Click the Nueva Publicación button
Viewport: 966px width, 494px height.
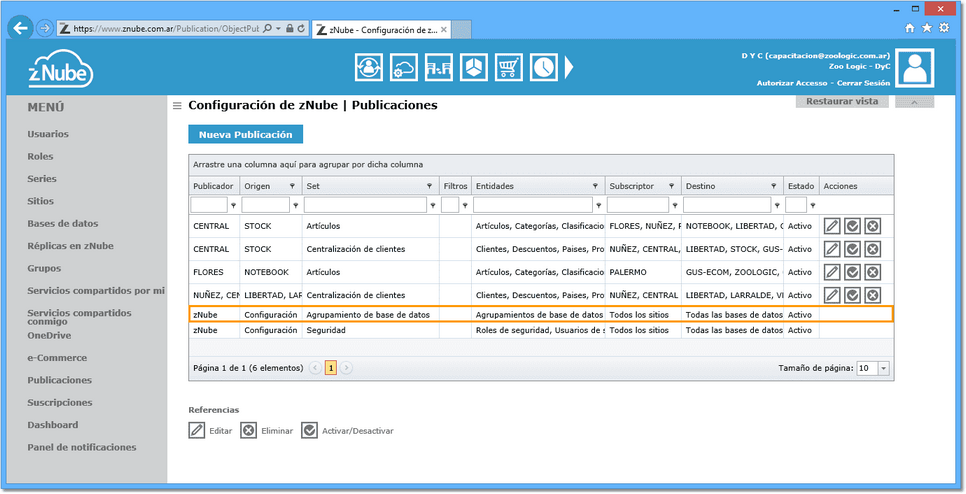click(x=245, y=134)
